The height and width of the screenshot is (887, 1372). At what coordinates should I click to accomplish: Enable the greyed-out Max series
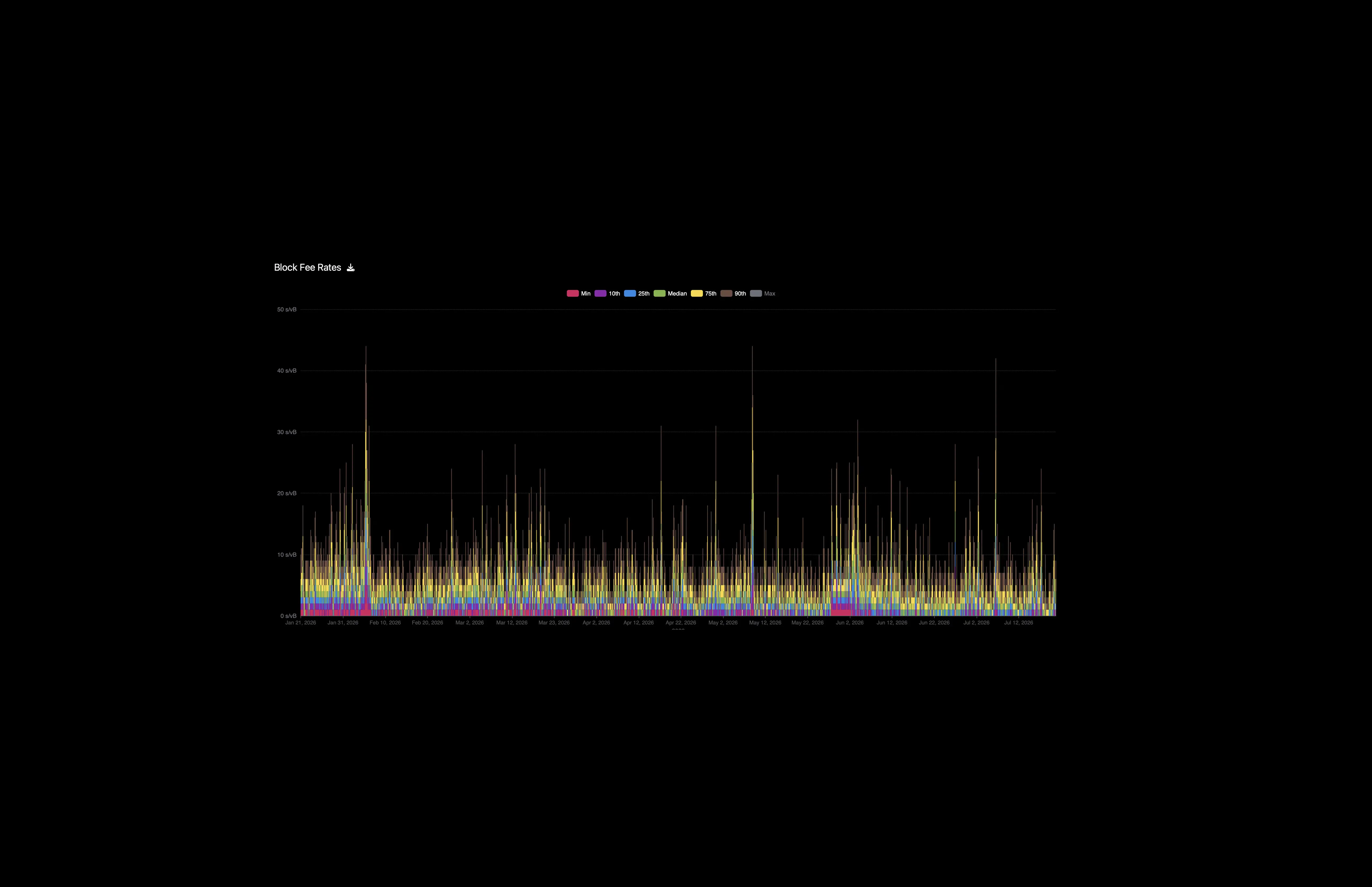pyautogui.click(x=762, y=294)
